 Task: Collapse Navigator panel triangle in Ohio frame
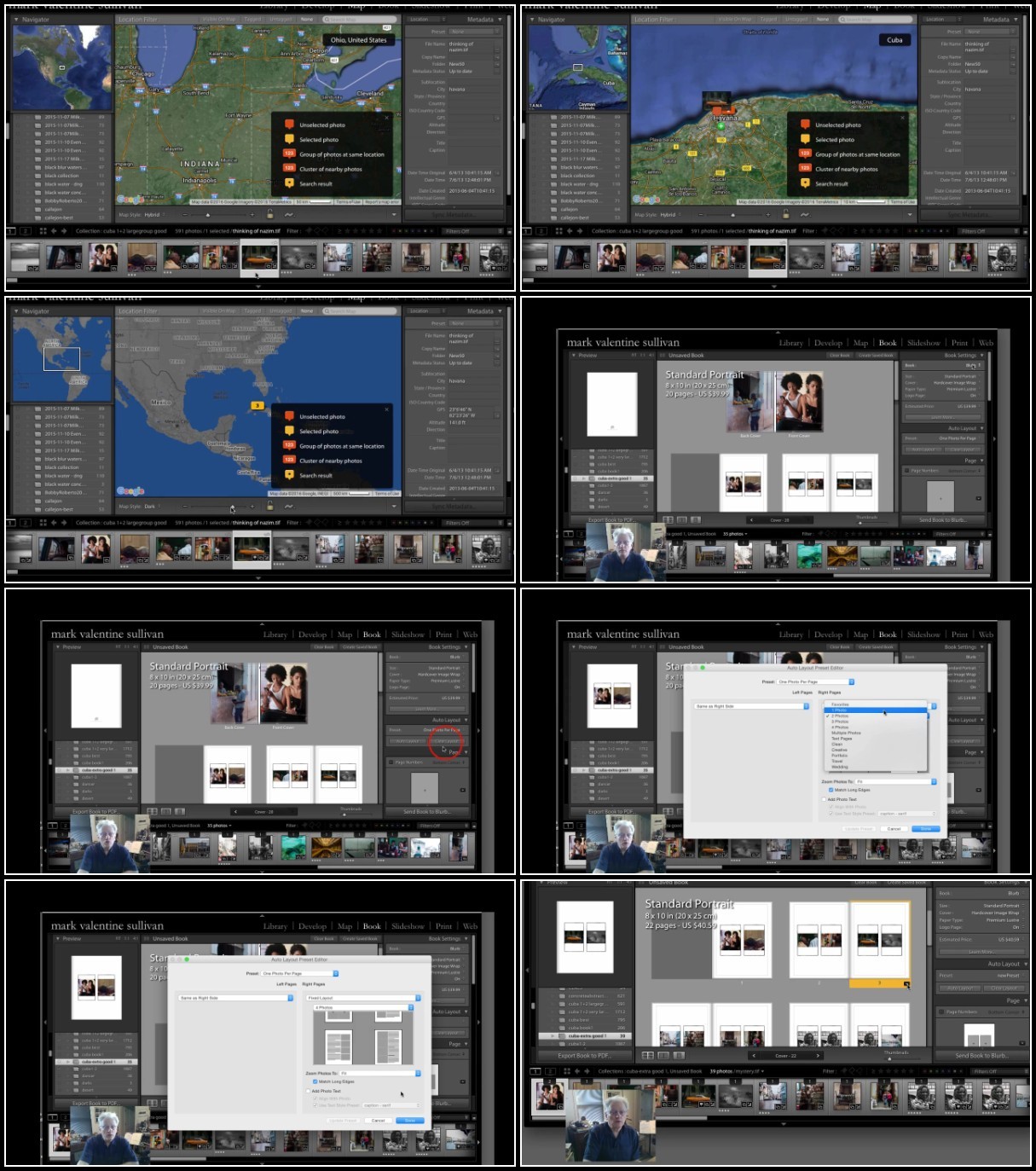[15, 19]
